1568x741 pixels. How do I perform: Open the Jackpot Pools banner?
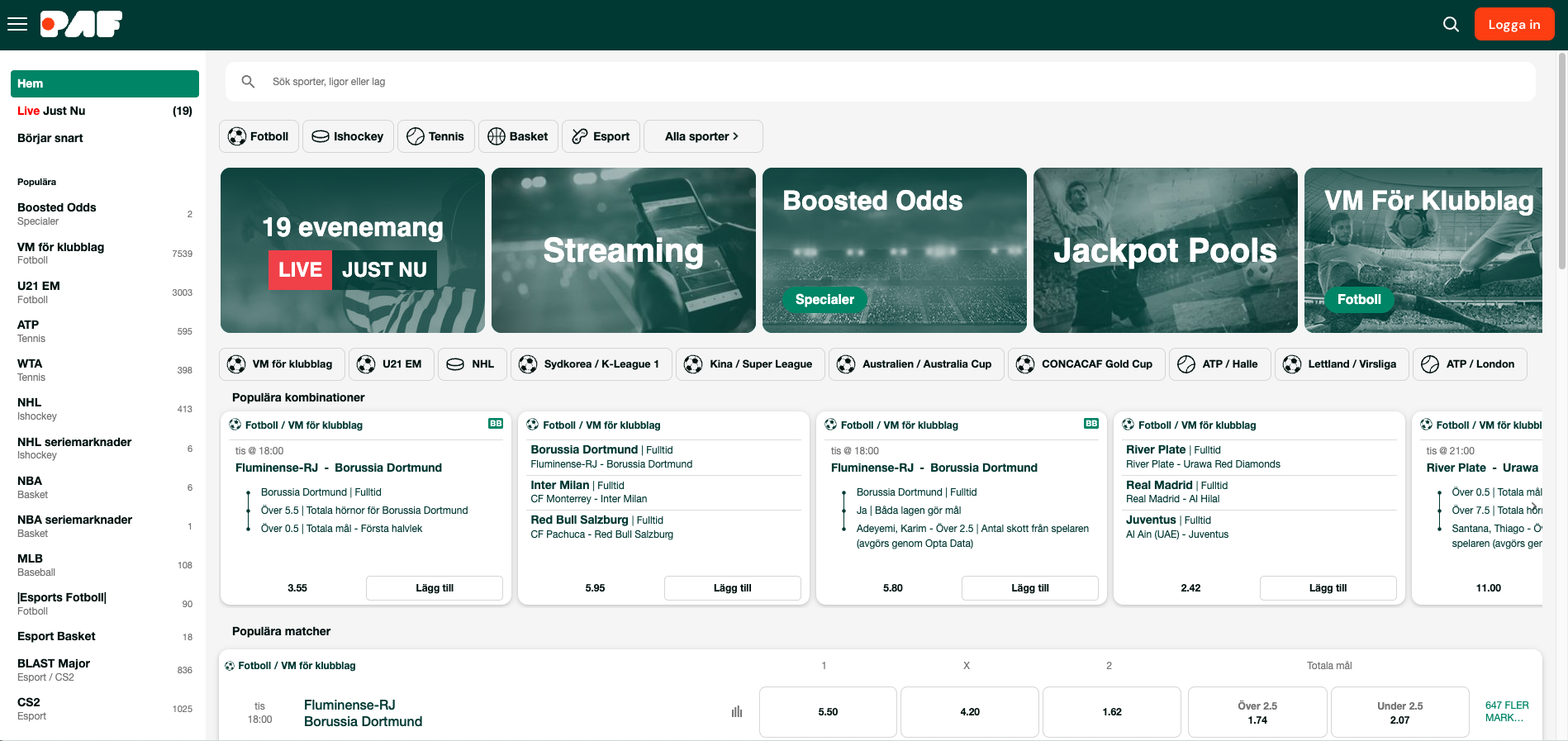(x=1166, y=250)
